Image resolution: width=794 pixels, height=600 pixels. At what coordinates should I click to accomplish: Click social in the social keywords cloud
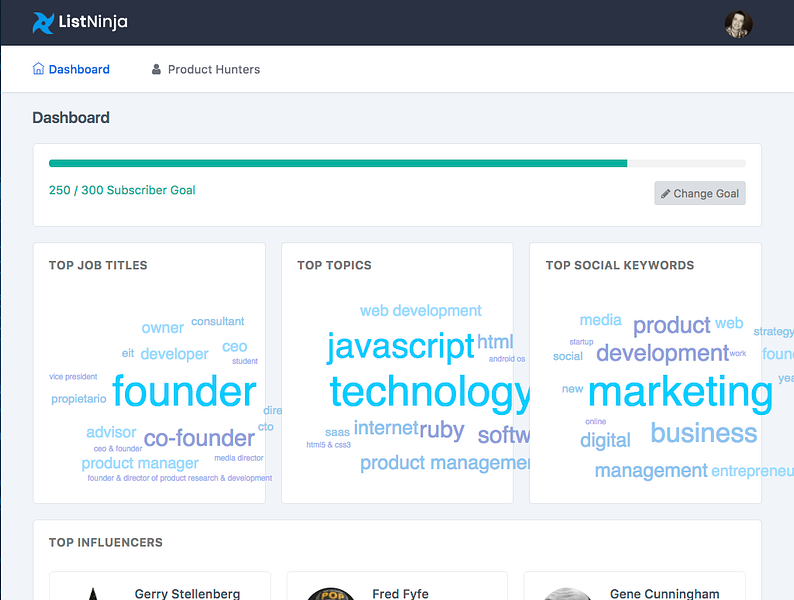568,356
